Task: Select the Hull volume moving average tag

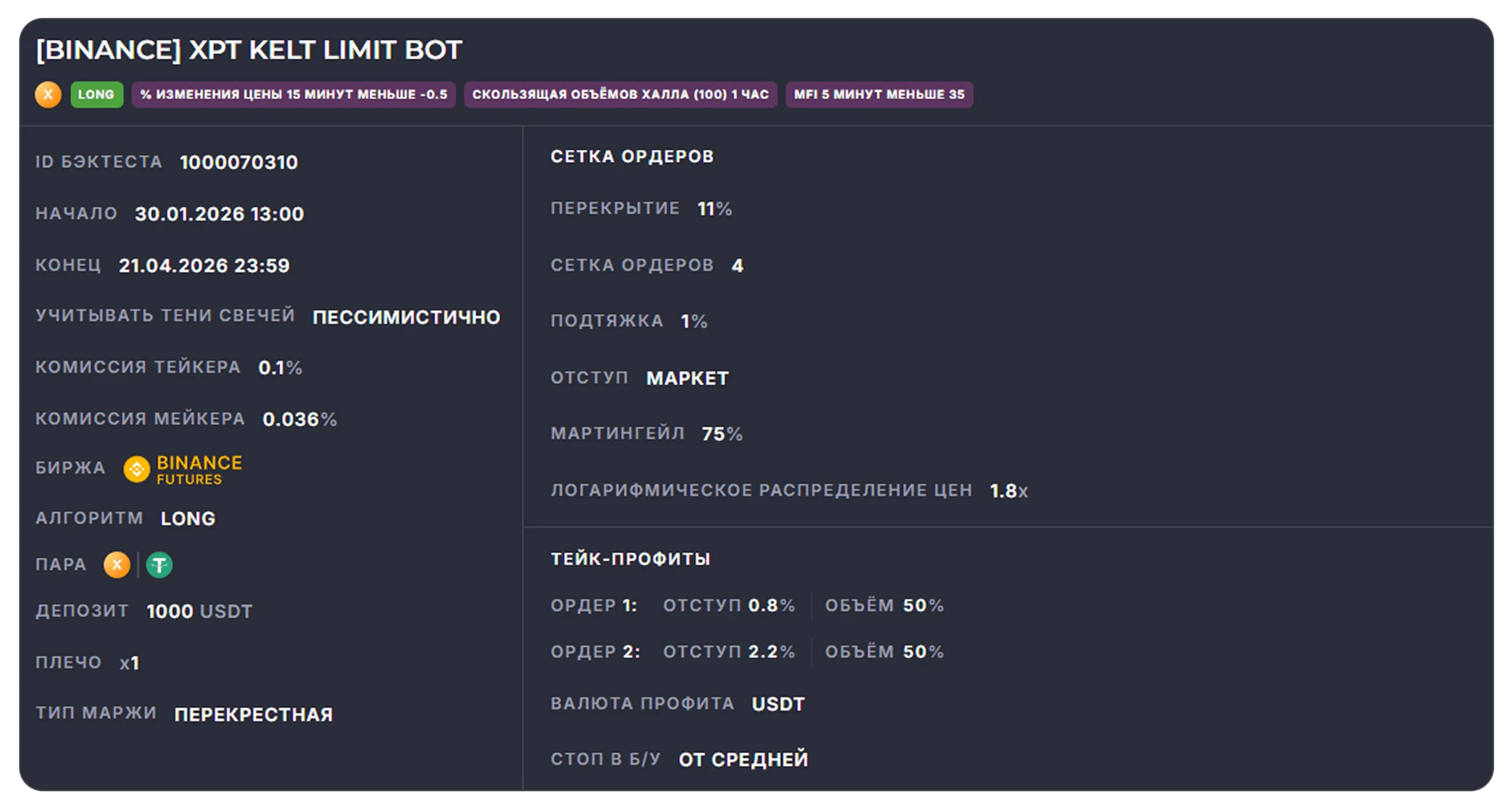Action: click(x=620, y=94)
